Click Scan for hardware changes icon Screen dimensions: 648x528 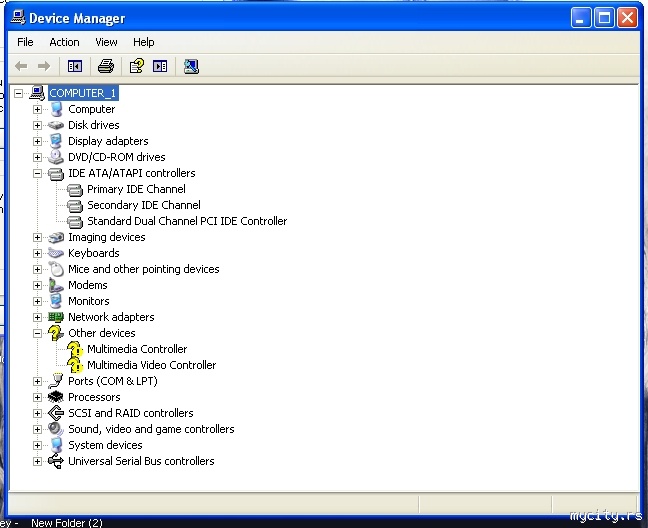point(191,66)
